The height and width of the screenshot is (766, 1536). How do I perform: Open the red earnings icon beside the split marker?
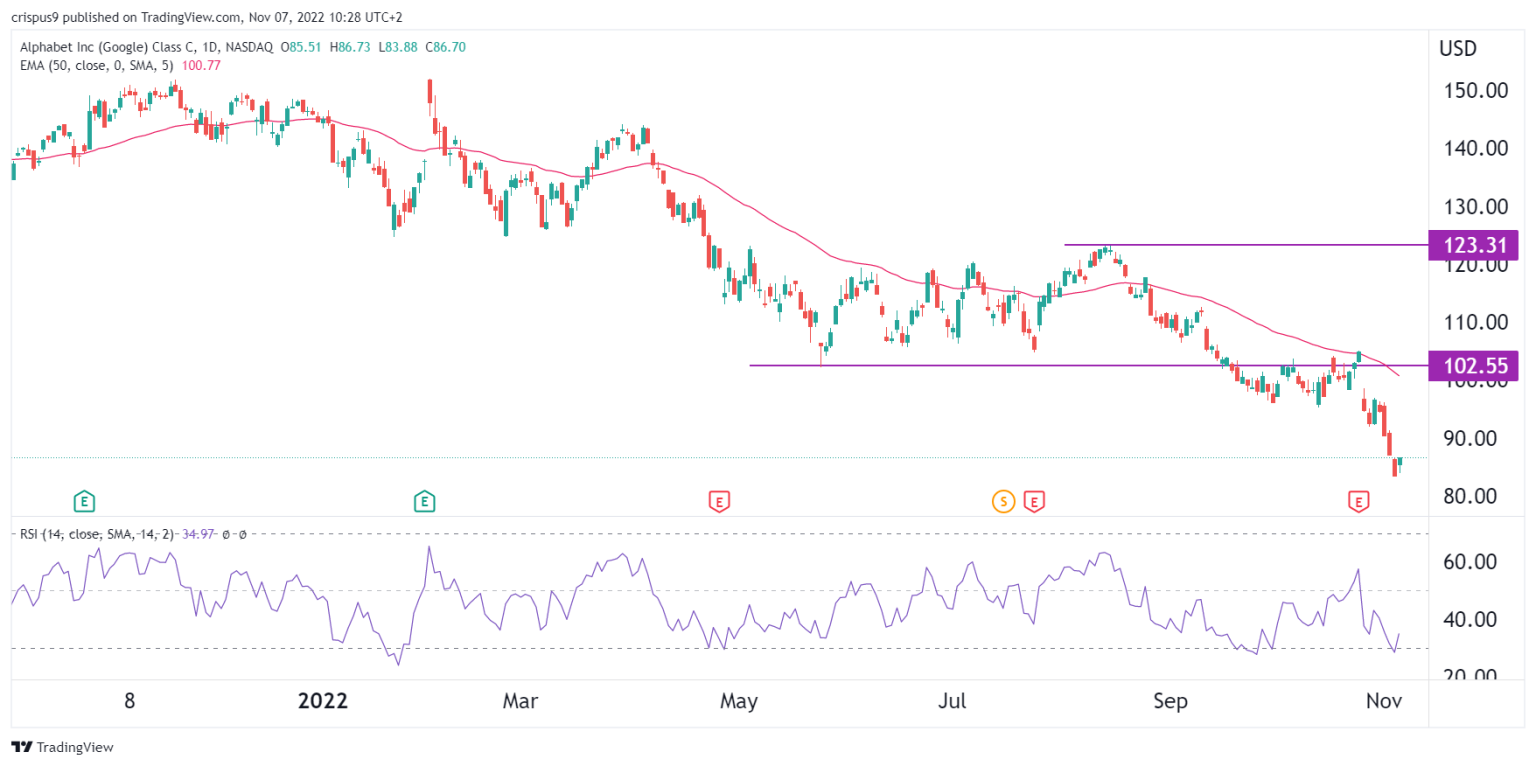coord(1034,501)
